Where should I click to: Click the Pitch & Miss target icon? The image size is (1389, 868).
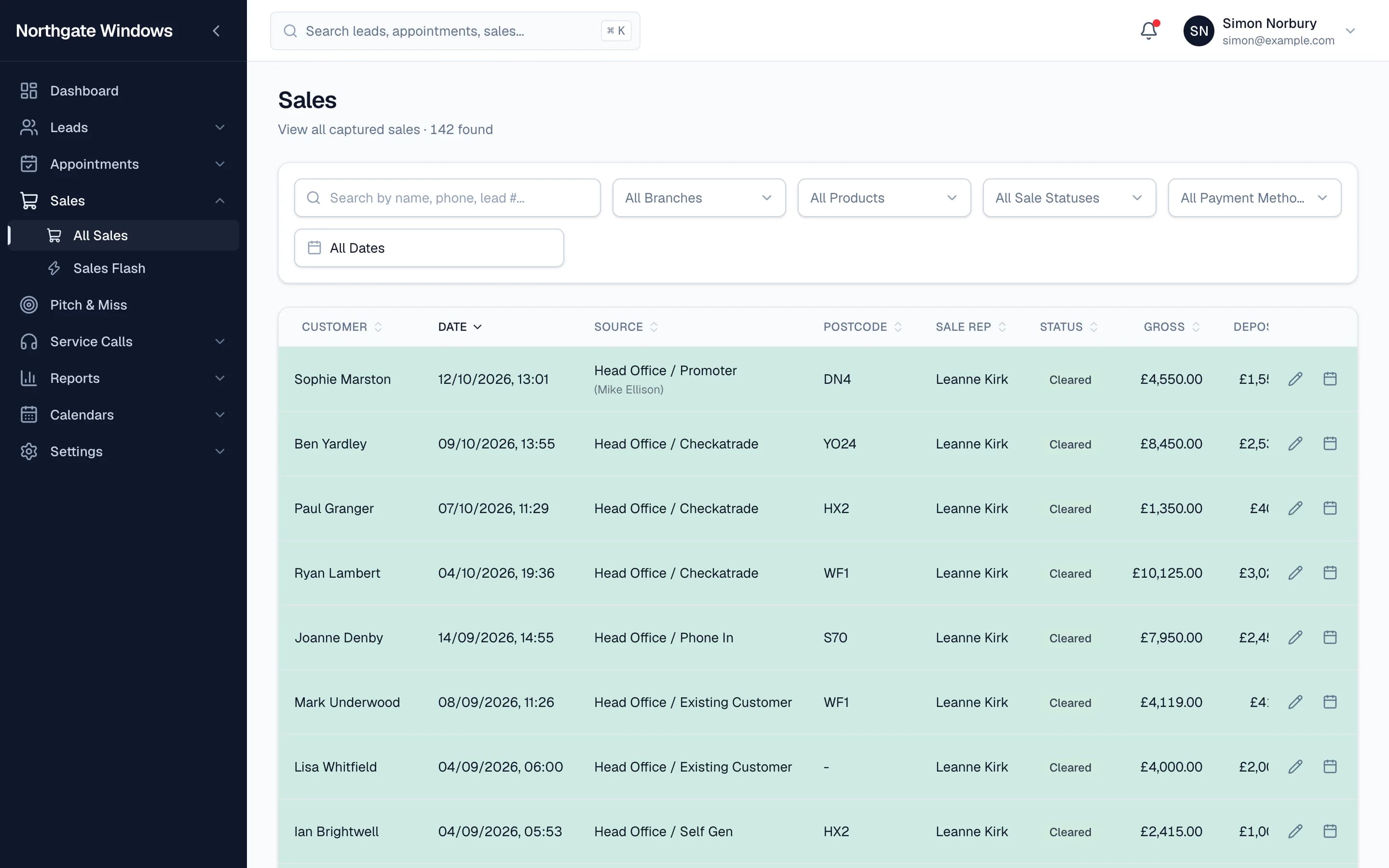(x=29, y=305)
